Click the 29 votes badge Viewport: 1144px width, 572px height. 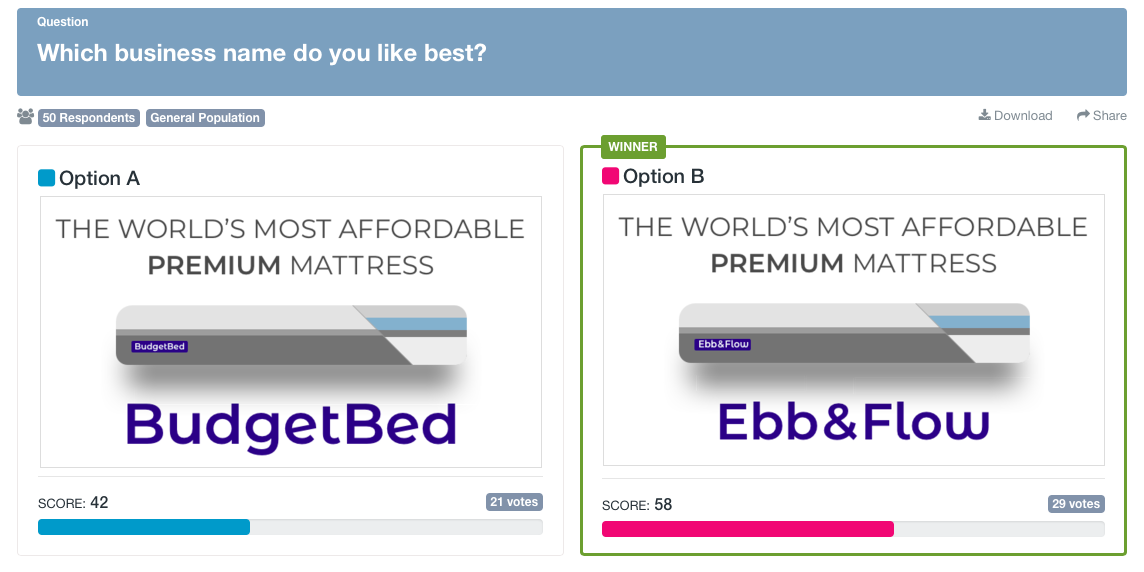click(x=1076, y=504)
